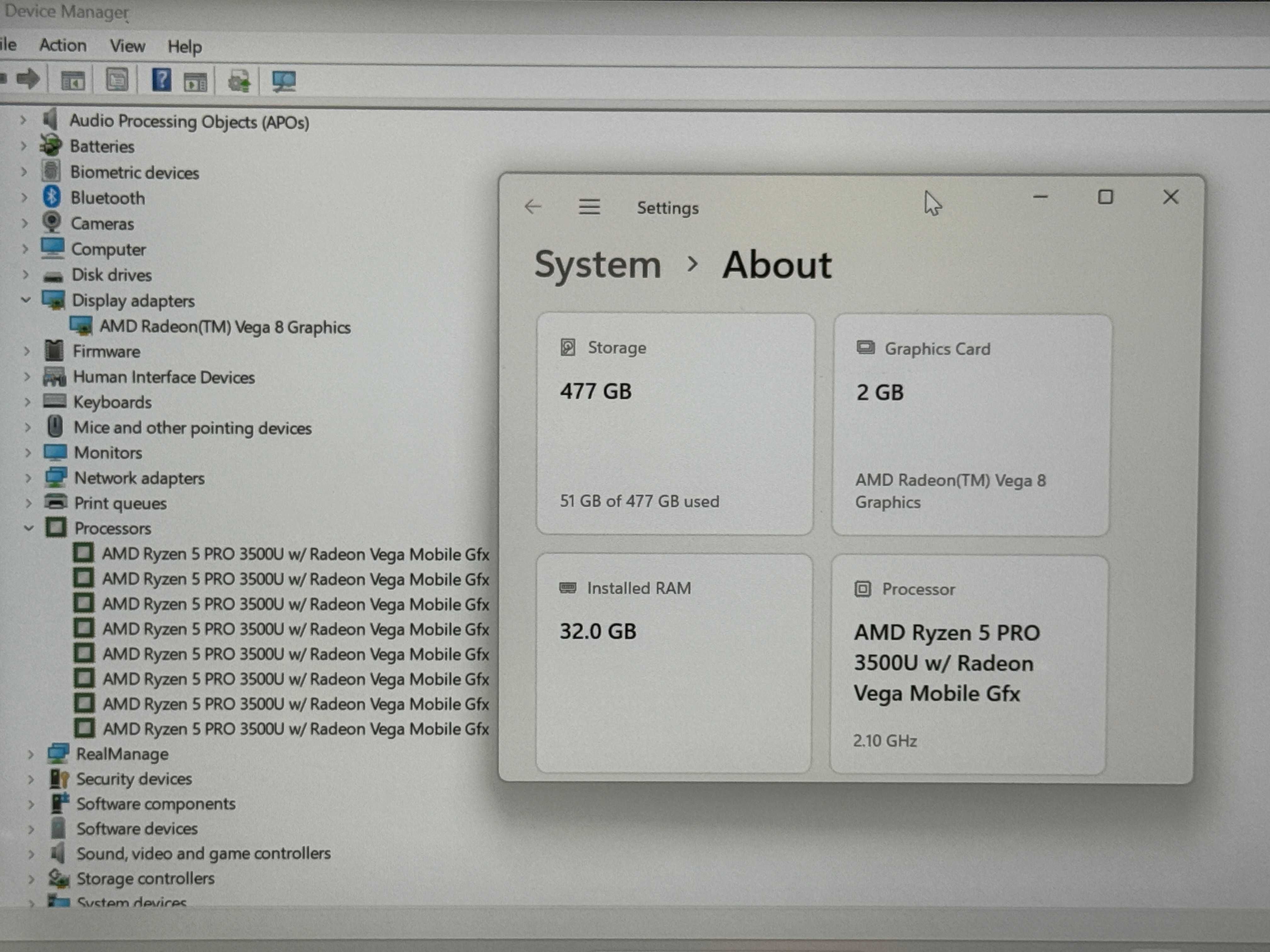The width and height of the screenshot is (1270, 952).
Task: Open the Settings hamburger navigation menu
Action: tap(589, 207)
